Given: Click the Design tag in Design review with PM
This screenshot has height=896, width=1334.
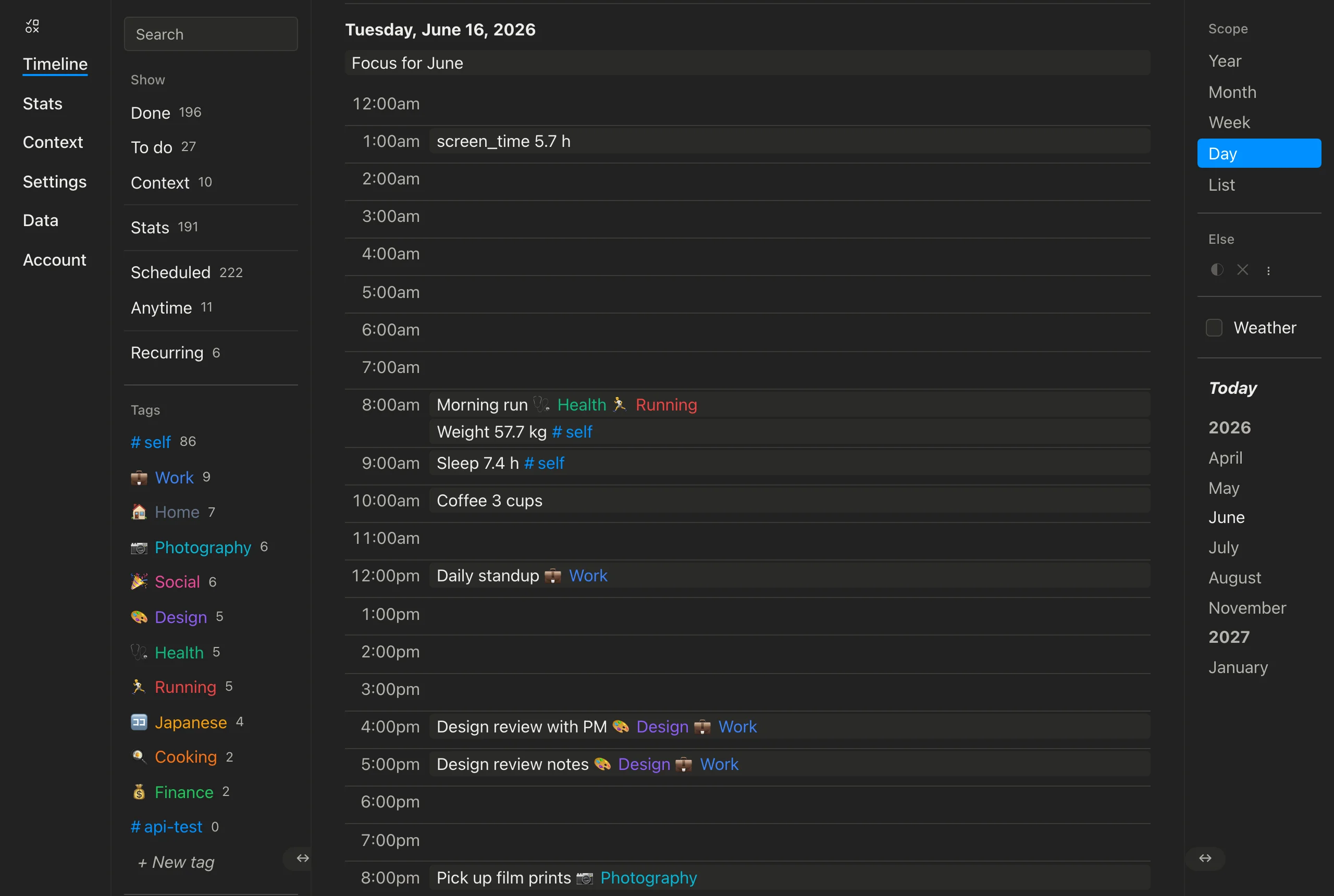Looking at the screenshot, I should [662, 726].
